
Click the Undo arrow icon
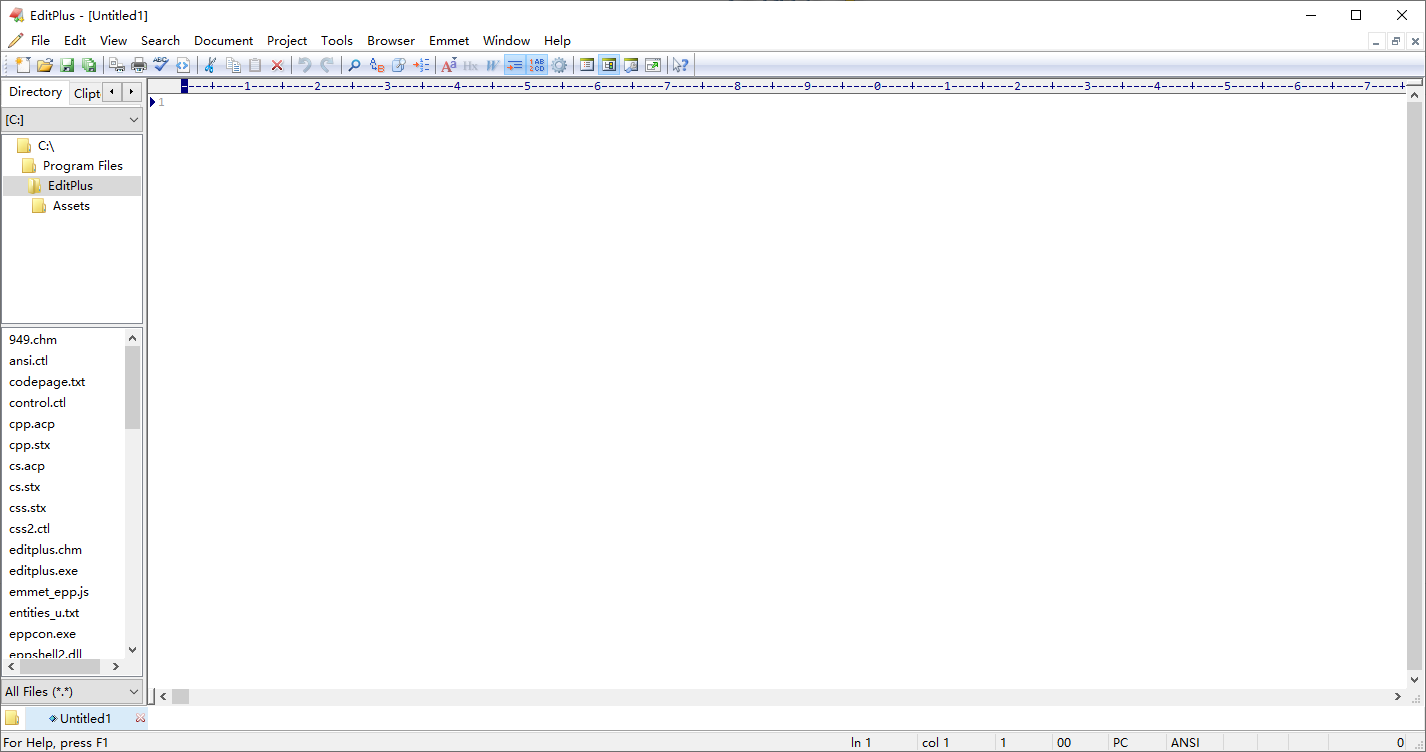(x=305, y=65)
